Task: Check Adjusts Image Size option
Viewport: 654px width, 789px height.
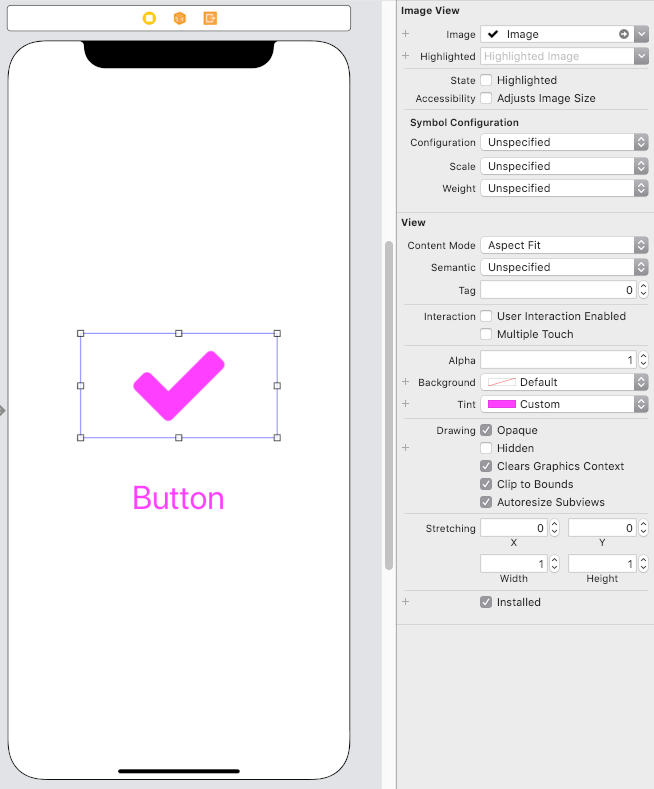Action: tap(486, 98)
